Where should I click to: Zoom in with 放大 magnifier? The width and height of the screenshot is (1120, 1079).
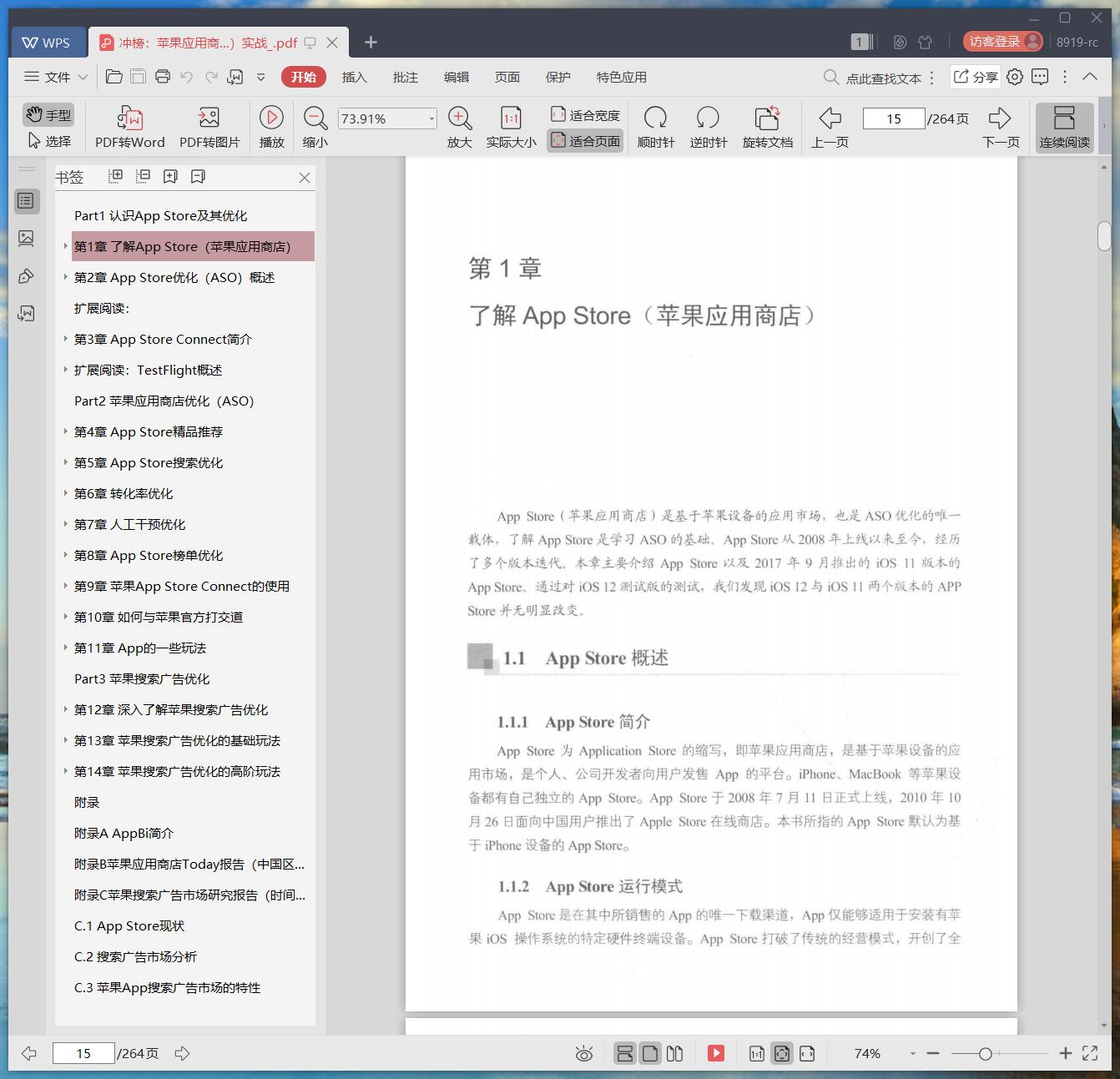tap(460, 127)
